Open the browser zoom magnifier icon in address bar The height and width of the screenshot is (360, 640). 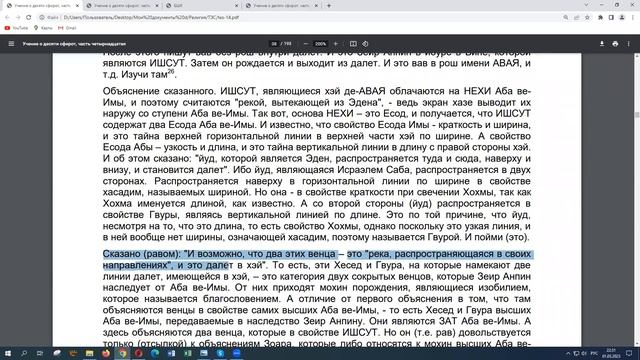566,18
